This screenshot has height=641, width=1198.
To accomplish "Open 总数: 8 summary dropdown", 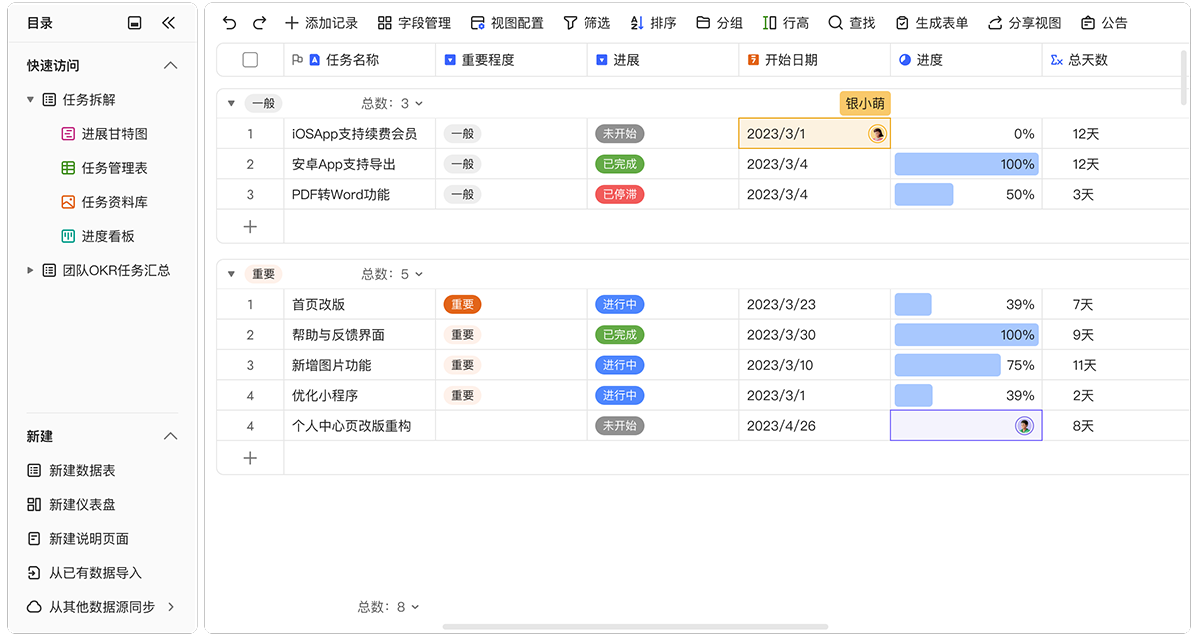I will coord(388,607).
